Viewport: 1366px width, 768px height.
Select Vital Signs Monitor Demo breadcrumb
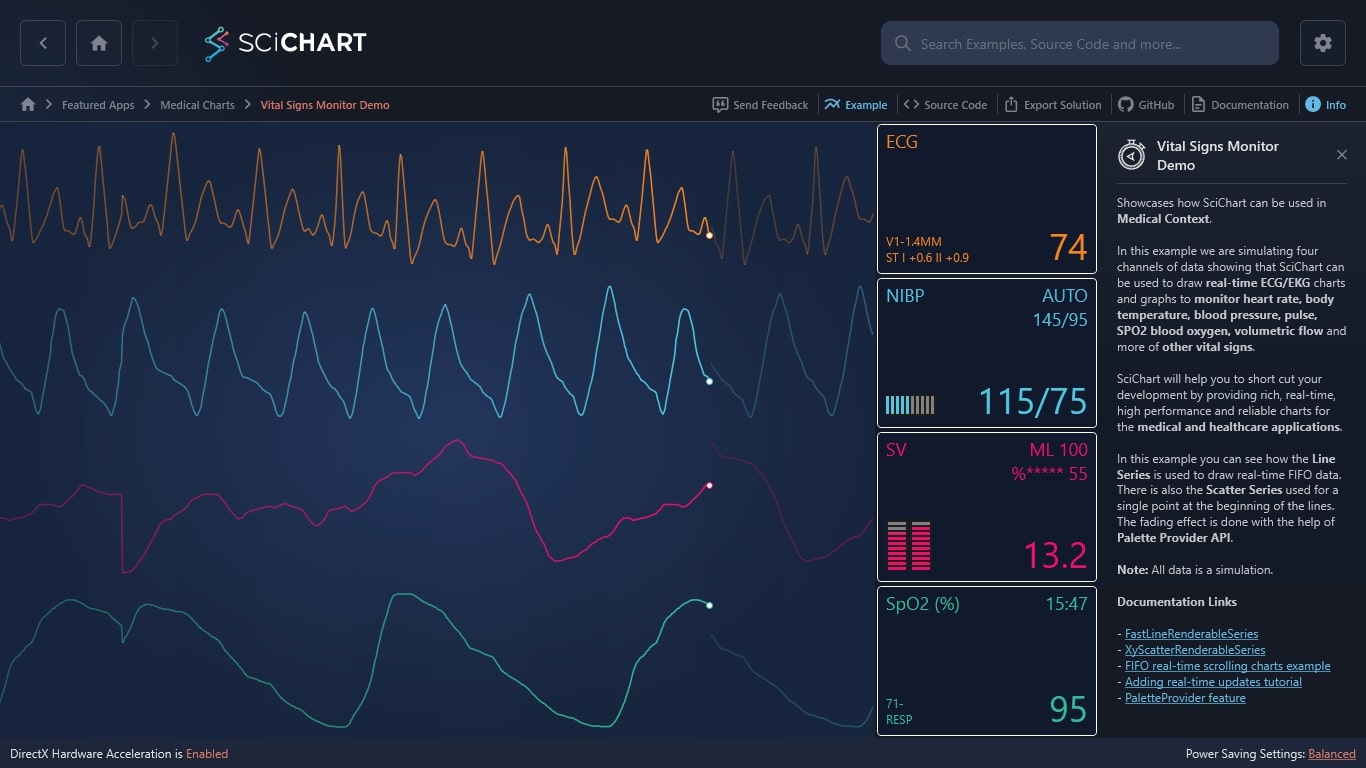(325, 105)
